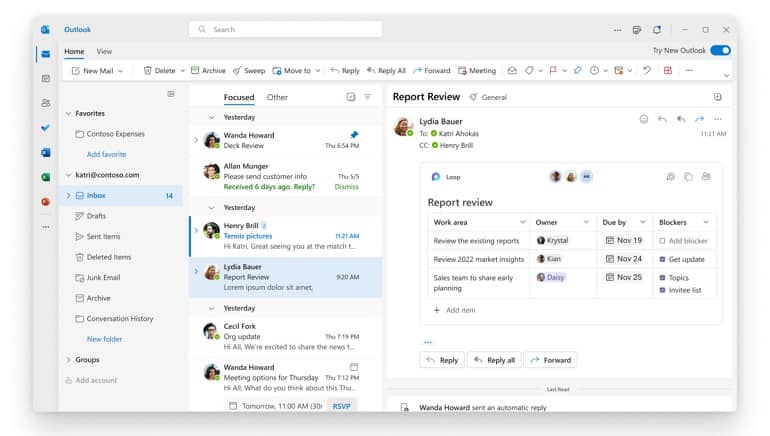Open the Mail icon in left rail
This screenshot has height=436, width=770.
pyautogui.click(x=46, y=54)
